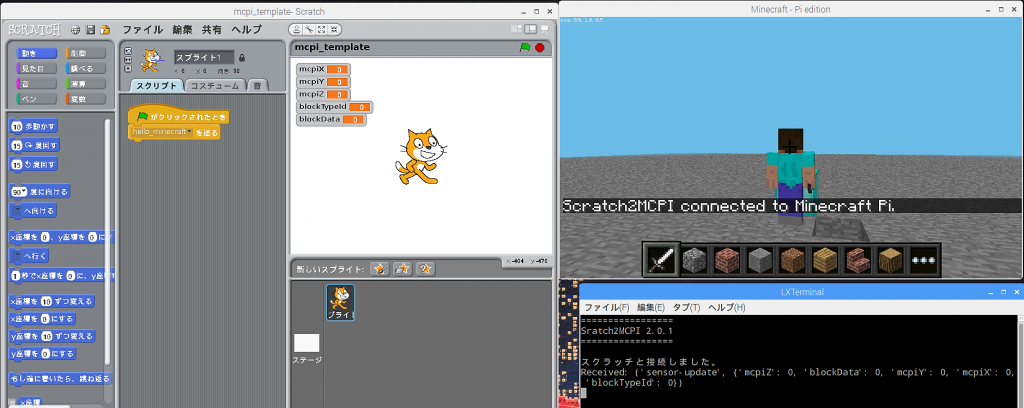Screen dimensions: 1024x408
Task: Open the へ行く target dropdown
Action: pos(18,256)
